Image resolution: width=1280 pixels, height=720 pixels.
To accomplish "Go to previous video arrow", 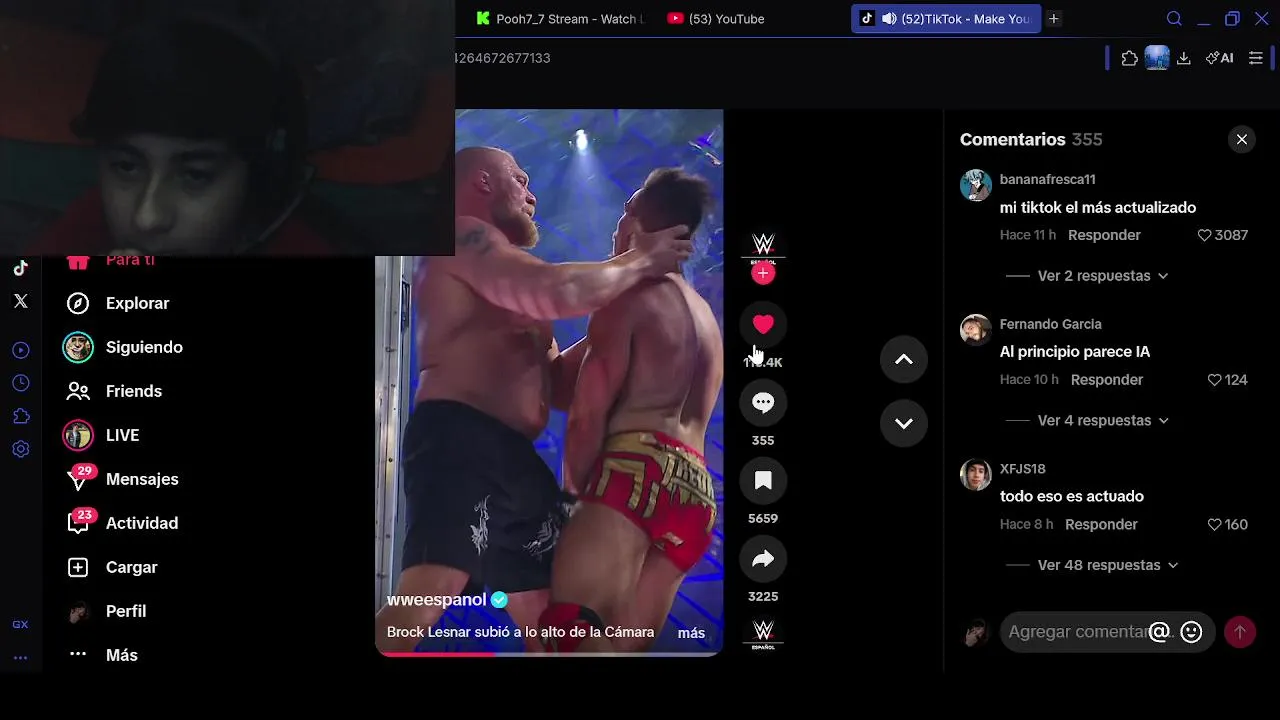I will 903,360.
